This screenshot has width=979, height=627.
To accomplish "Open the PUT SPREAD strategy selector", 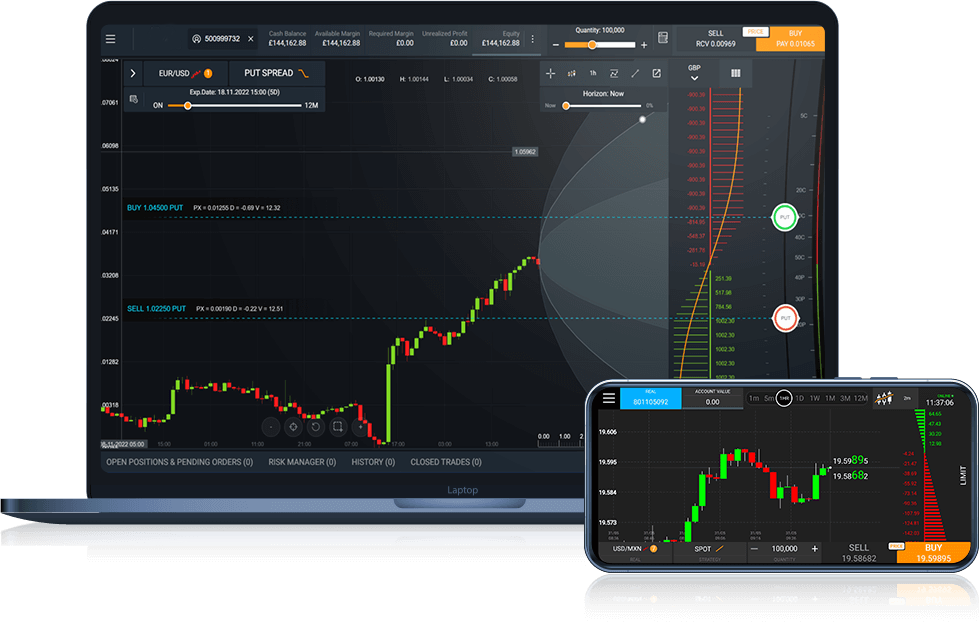I will 277,73.
